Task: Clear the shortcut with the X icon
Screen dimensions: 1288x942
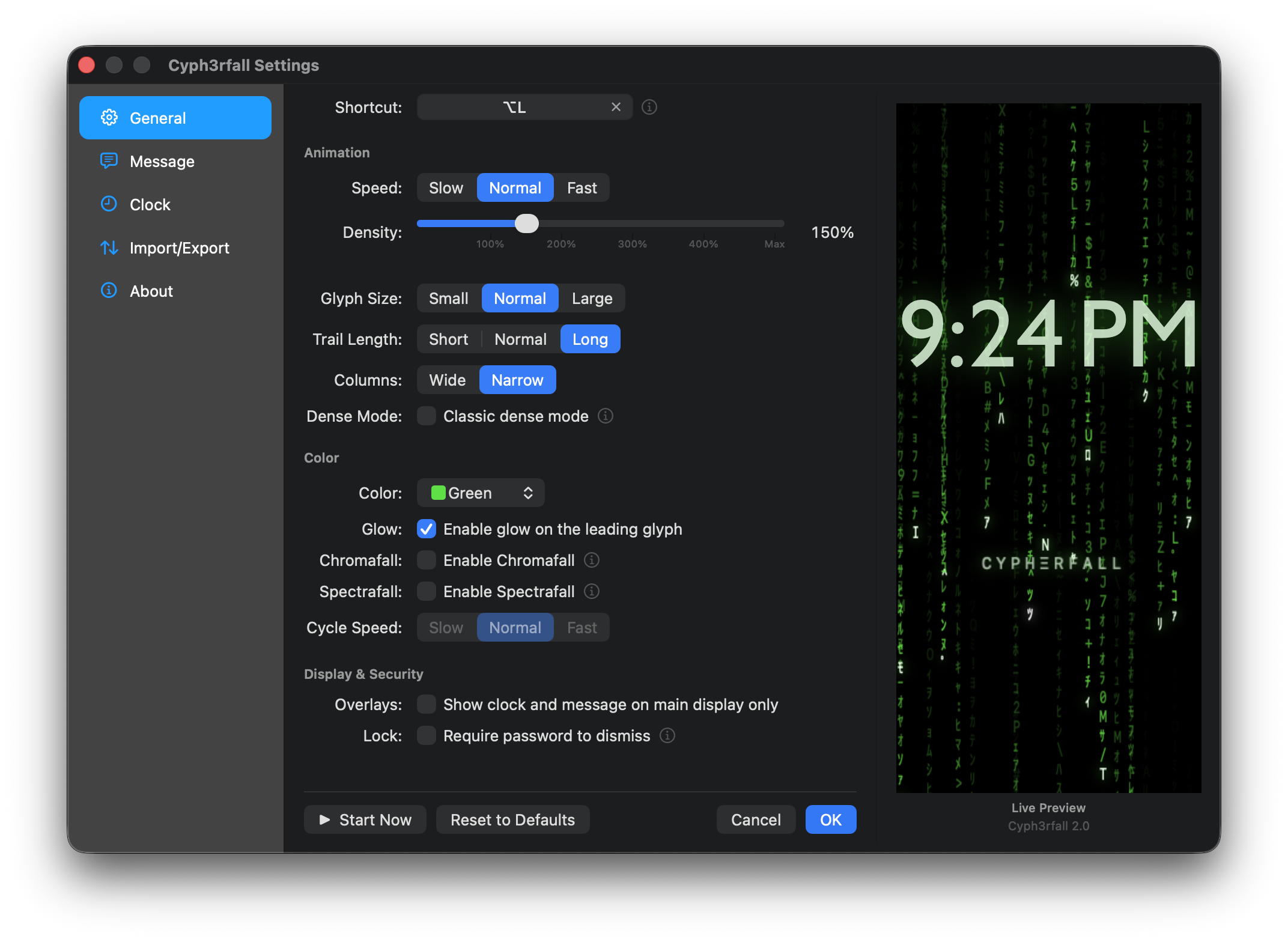Action: 616,107
